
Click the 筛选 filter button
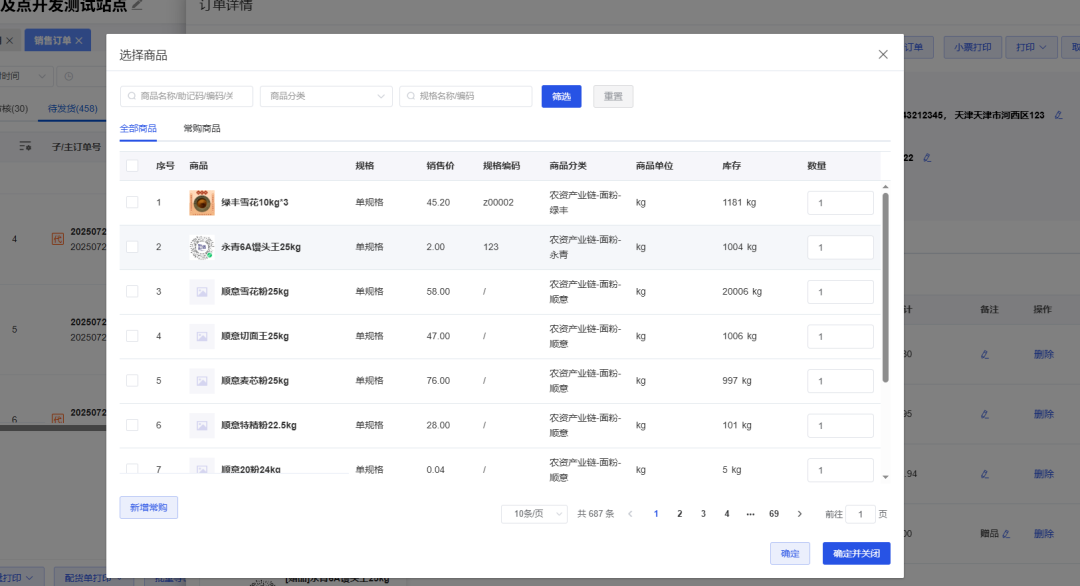[561, 96]
